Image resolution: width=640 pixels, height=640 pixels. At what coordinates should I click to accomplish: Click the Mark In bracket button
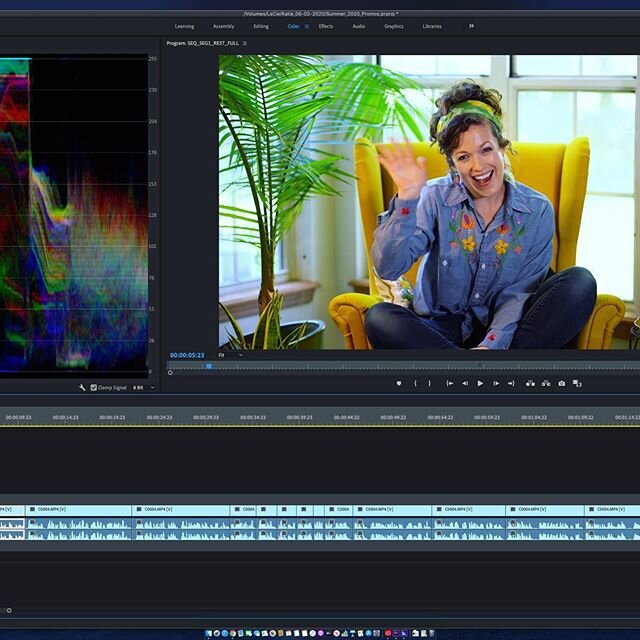coord(415,383)
